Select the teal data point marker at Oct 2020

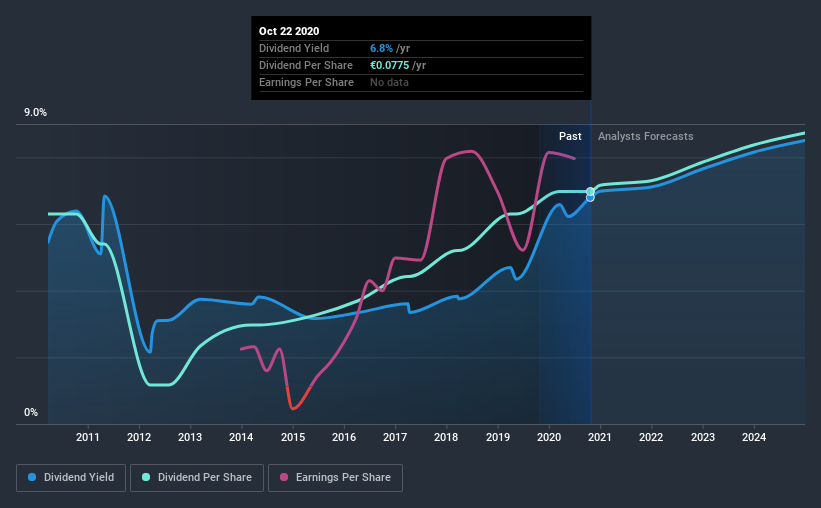(x=590, y=192)
